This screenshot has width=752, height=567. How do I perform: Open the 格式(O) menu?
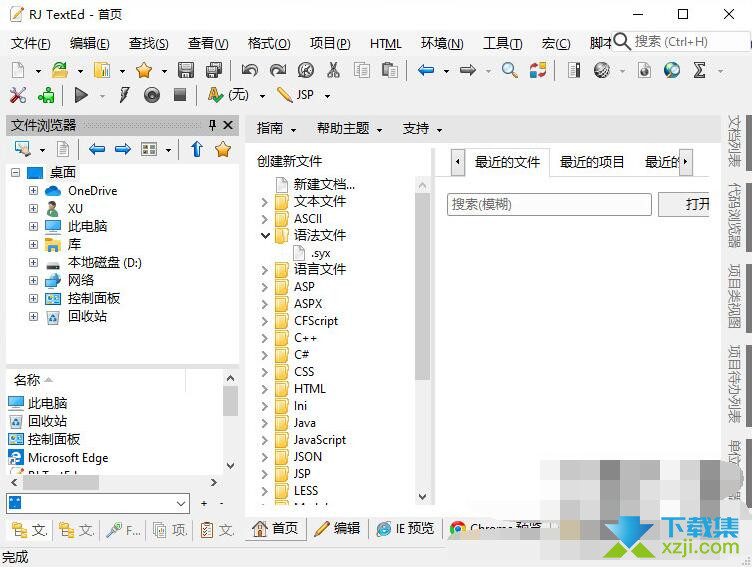coord(269,43)
